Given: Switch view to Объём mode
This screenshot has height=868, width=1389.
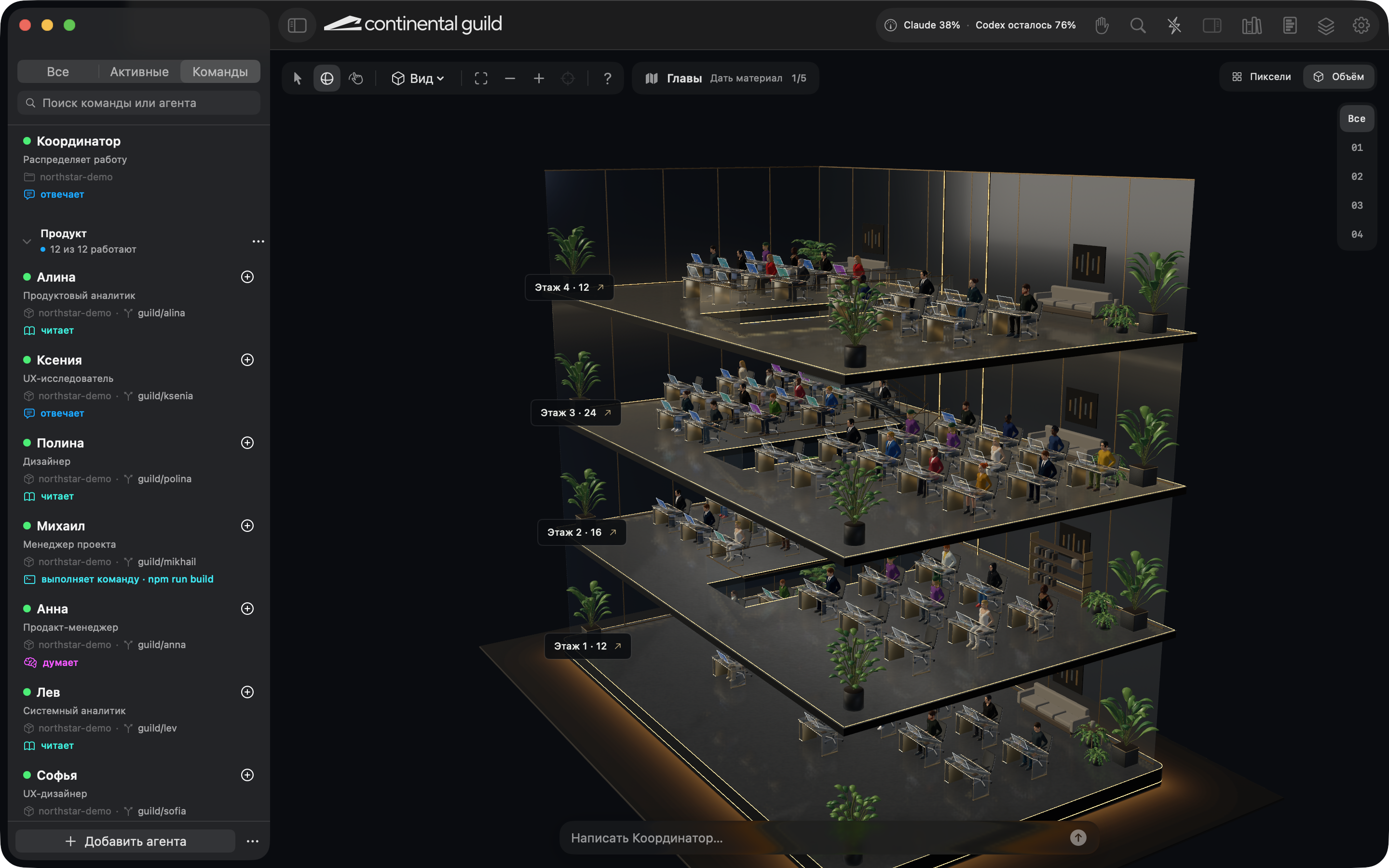Looking at the screenshot, I should coord(1338,77).
